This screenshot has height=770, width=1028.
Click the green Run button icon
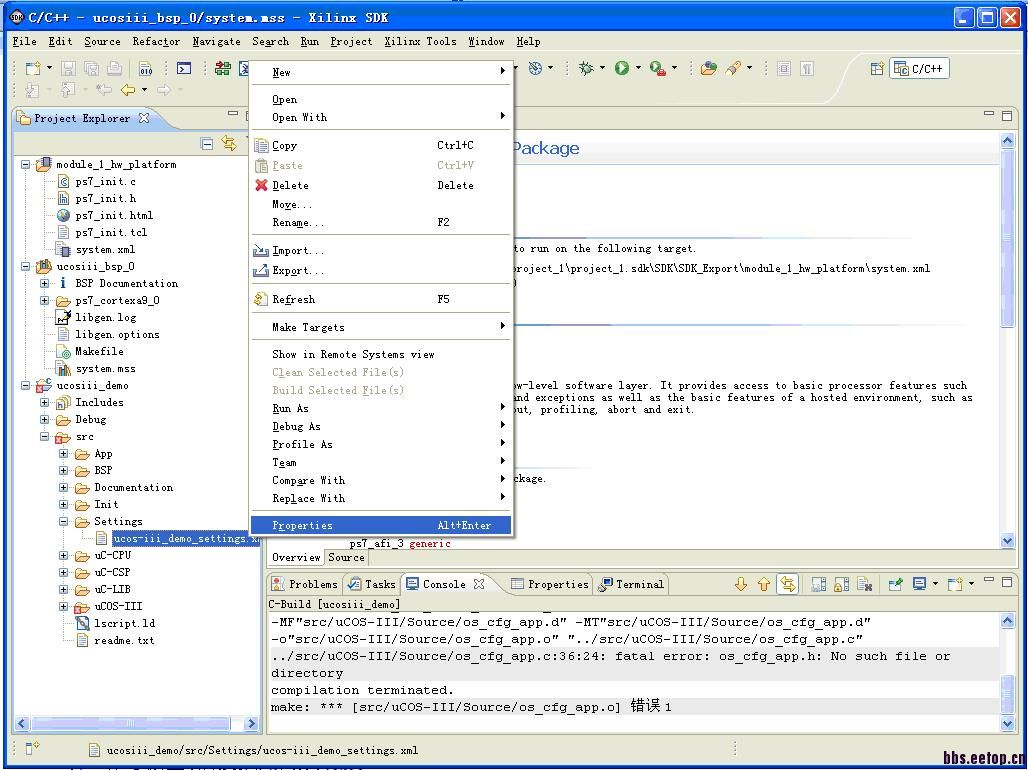(622, 68)
